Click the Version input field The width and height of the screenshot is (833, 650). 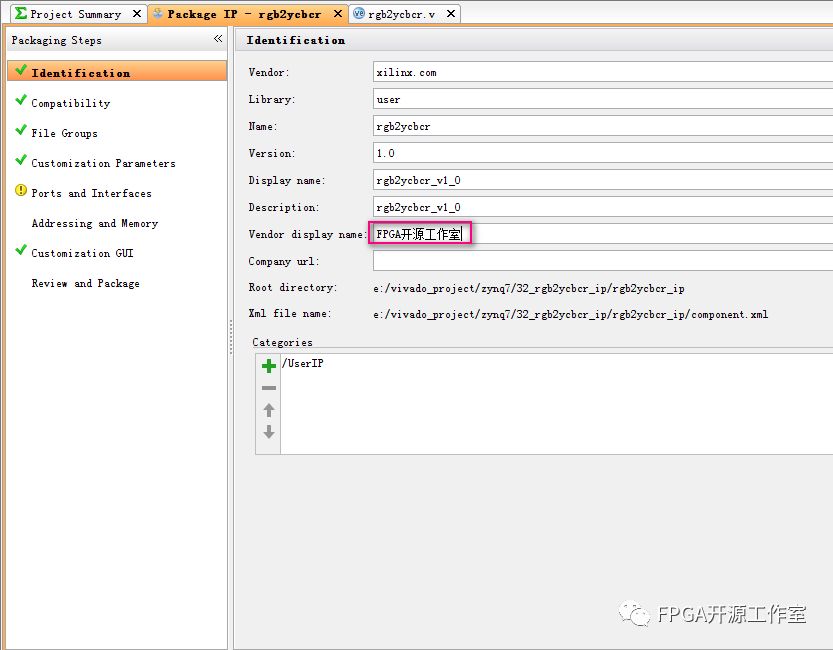pos(600,153)
